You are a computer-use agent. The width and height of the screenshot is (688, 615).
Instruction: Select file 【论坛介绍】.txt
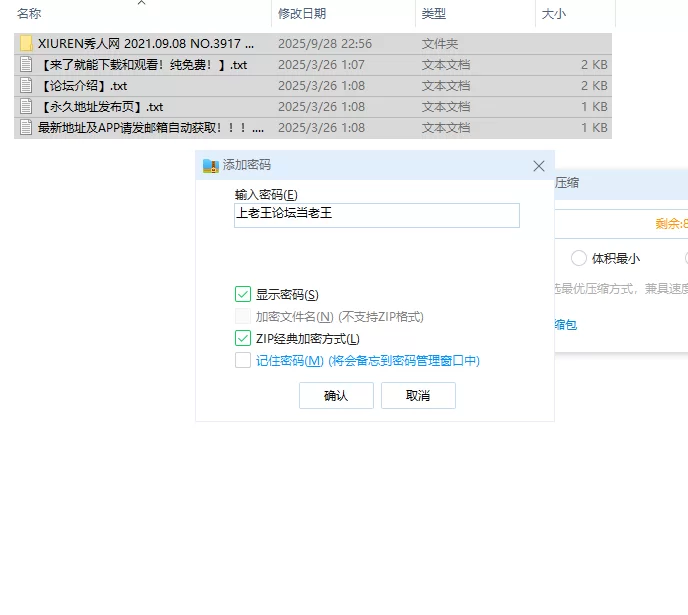tap(83, 86)
